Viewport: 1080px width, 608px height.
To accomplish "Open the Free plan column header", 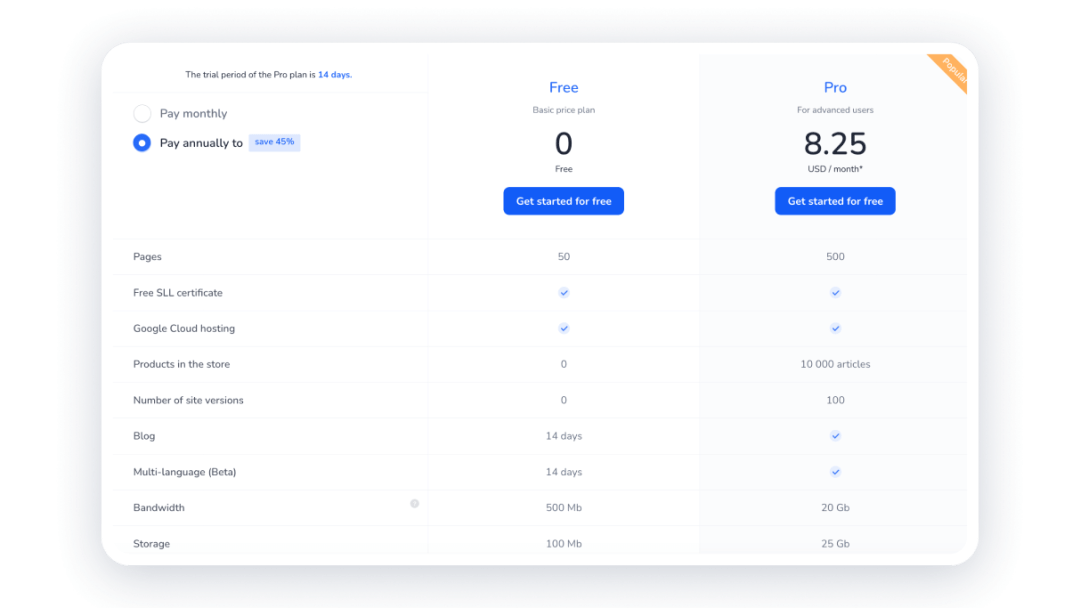I will [563, 87].
